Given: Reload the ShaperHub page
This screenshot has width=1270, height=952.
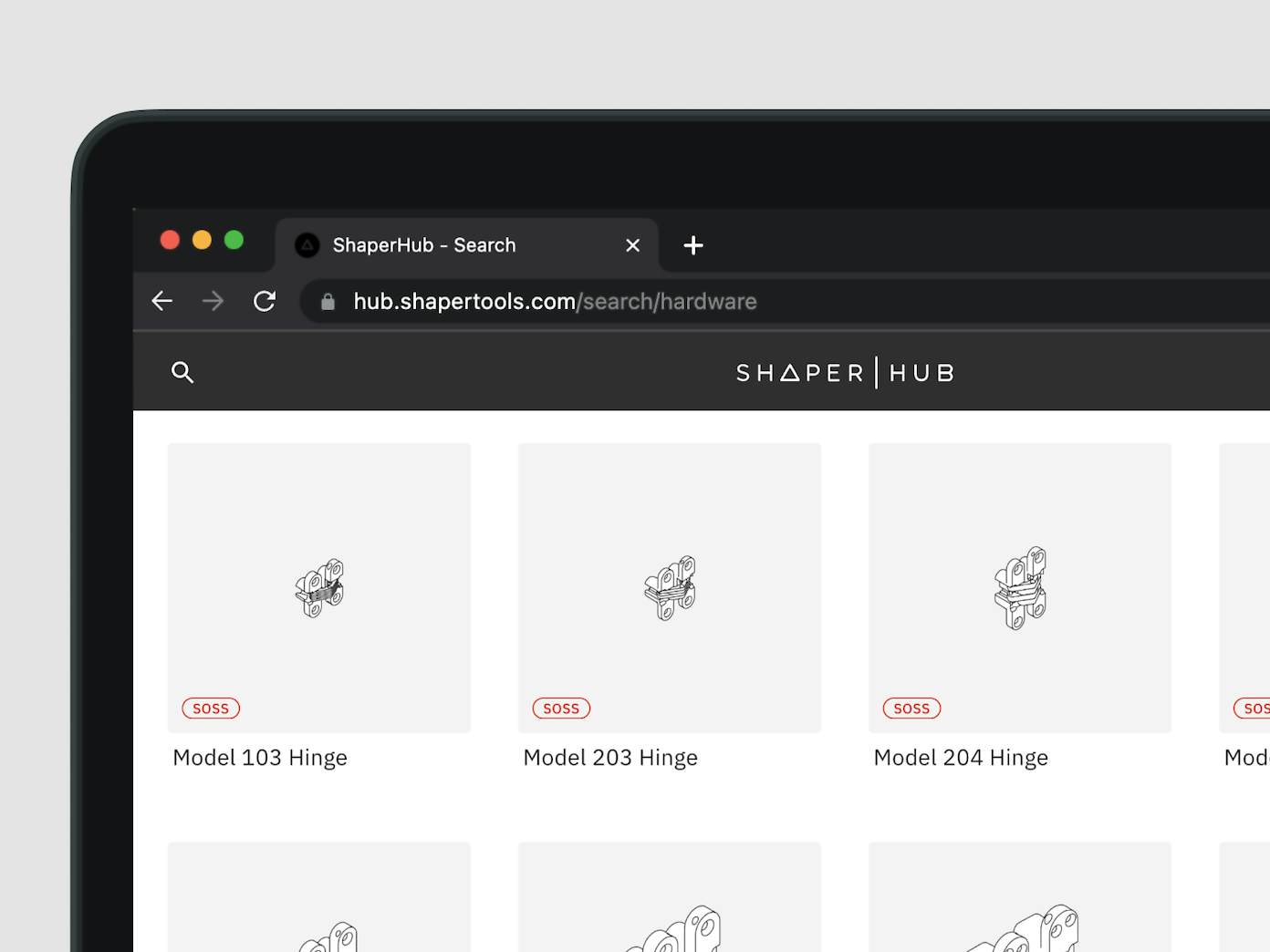Looking at the screenshot, I should 265,301.
